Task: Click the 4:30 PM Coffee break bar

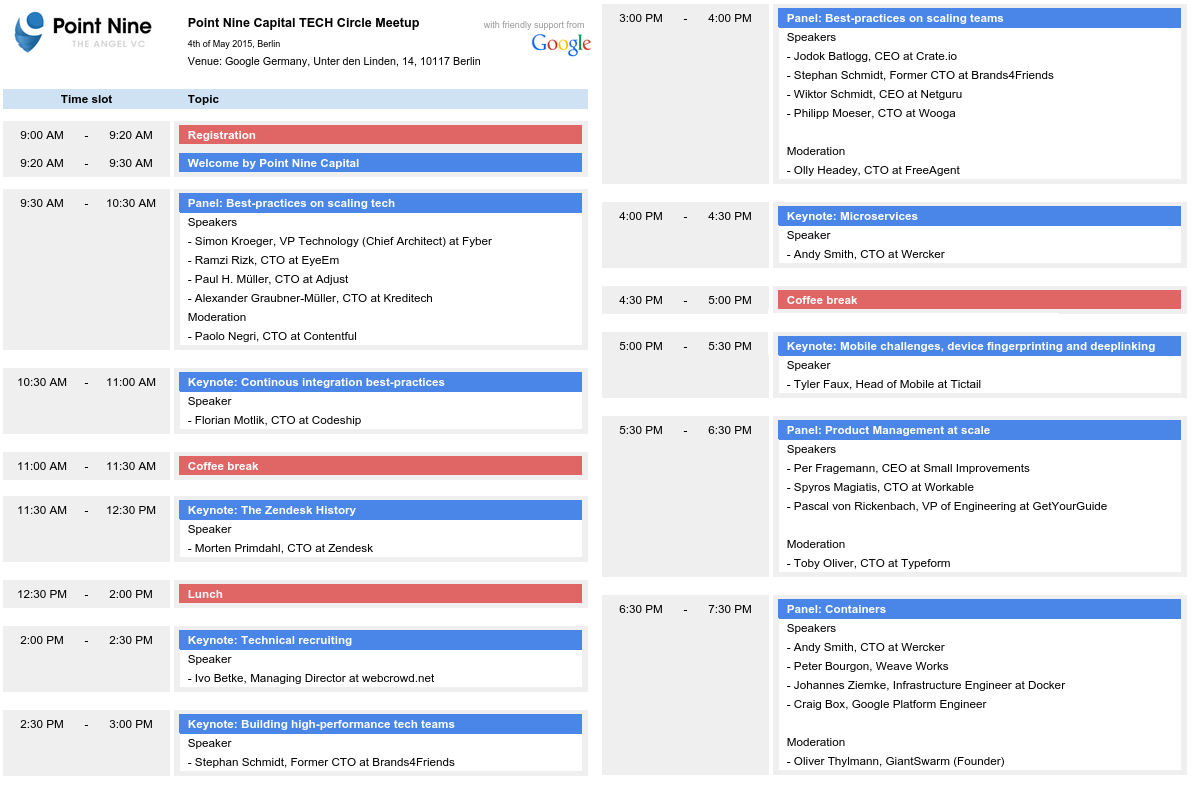Action: [x=979, y=300]
